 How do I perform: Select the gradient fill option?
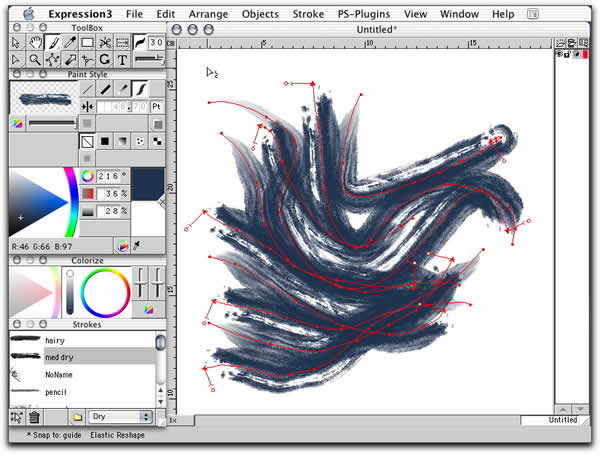[x=122, y=141]
